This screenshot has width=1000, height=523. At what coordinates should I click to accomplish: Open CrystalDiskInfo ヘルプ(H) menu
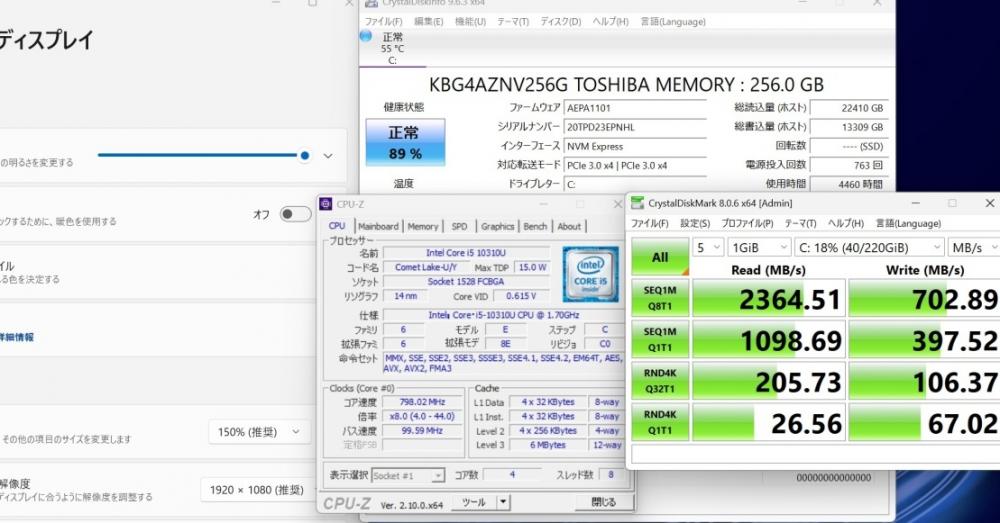[610, 22]
